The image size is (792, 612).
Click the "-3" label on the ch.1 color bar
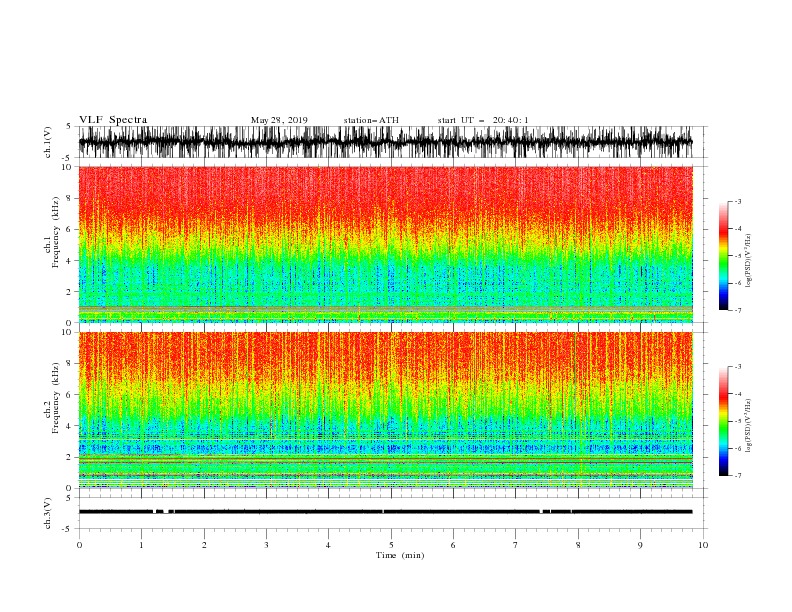point(737,201)
